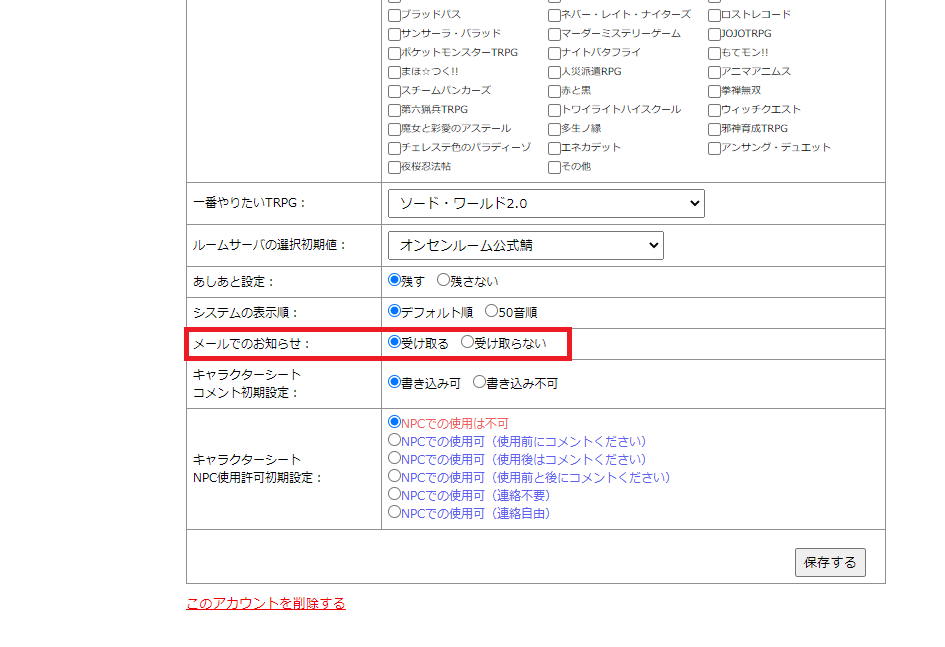The width and height of the screenshot is (945, 647).
Task: Tick the その他 checkbox
Action: 554,167
